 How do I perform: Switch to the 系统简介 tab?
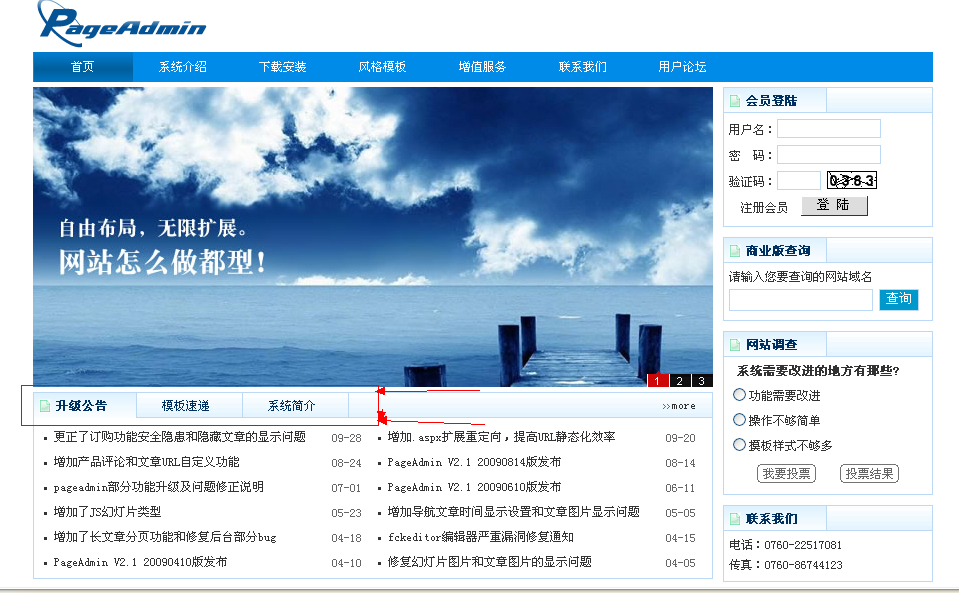291,406
